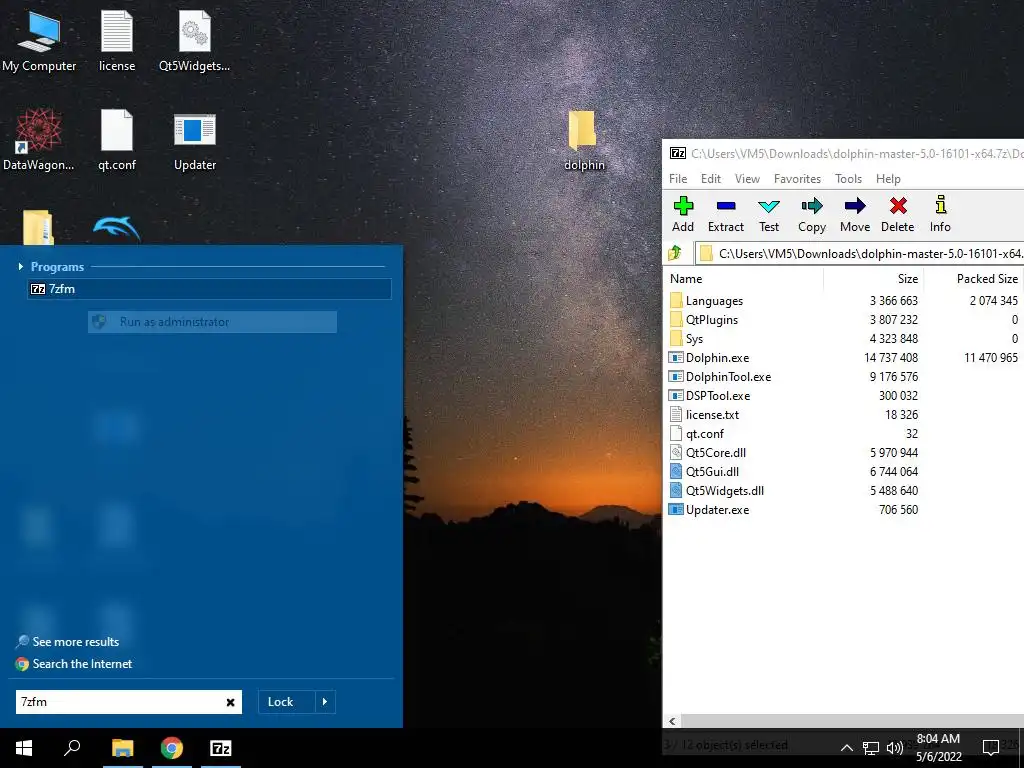Image resolution: width=1024 pixels, height=768 pixels.
Task: Select the Qt5Widgets desktop icon
Action: point(195,41)
